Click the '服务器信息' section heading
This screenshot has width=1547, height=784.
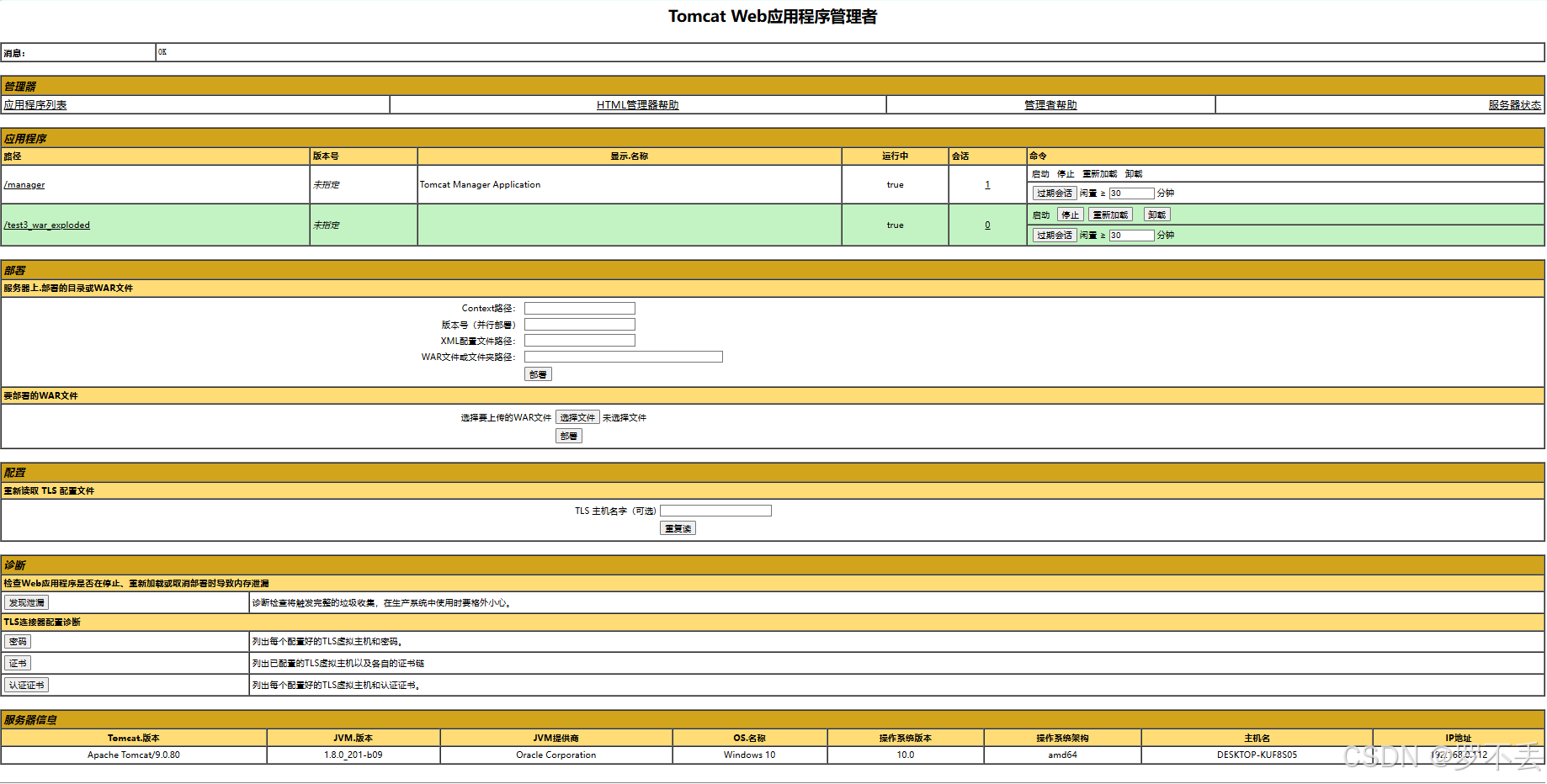coord(30,720)
